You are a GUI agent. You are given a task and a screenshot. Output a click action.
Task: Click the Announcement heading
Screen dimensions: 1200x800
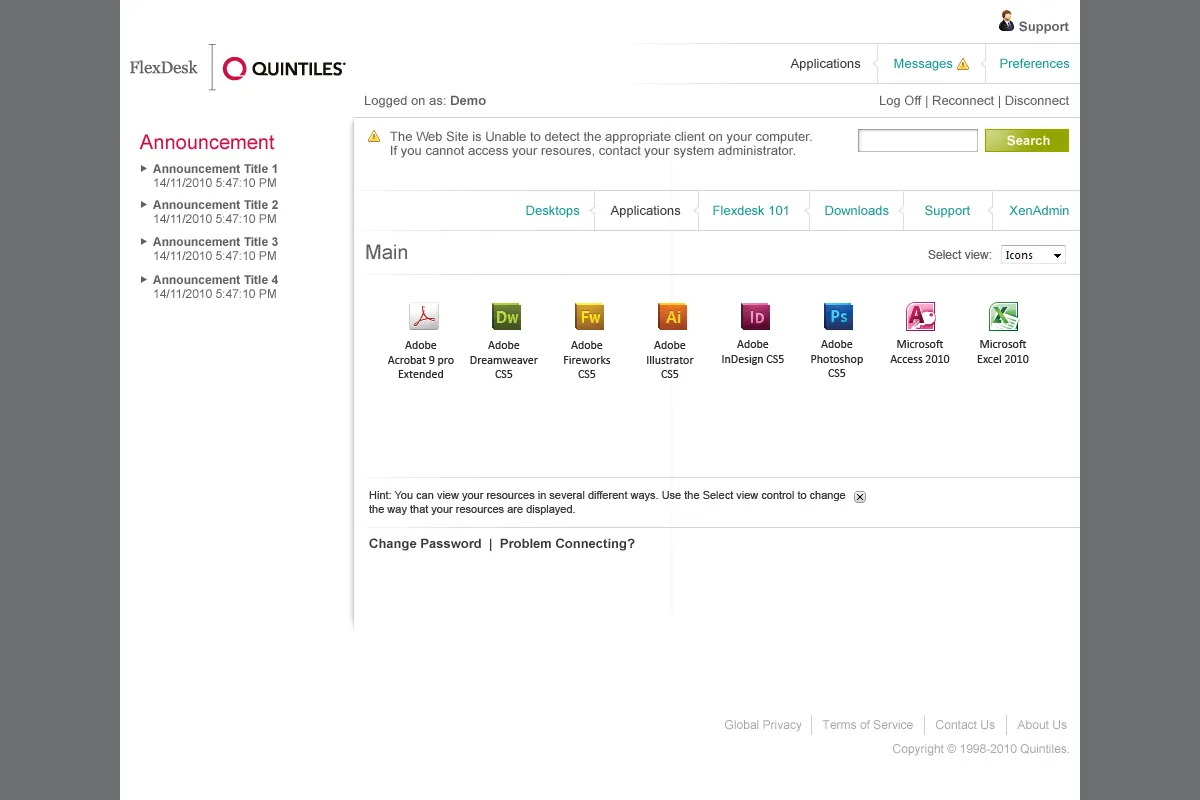click(x=207, y=142)
